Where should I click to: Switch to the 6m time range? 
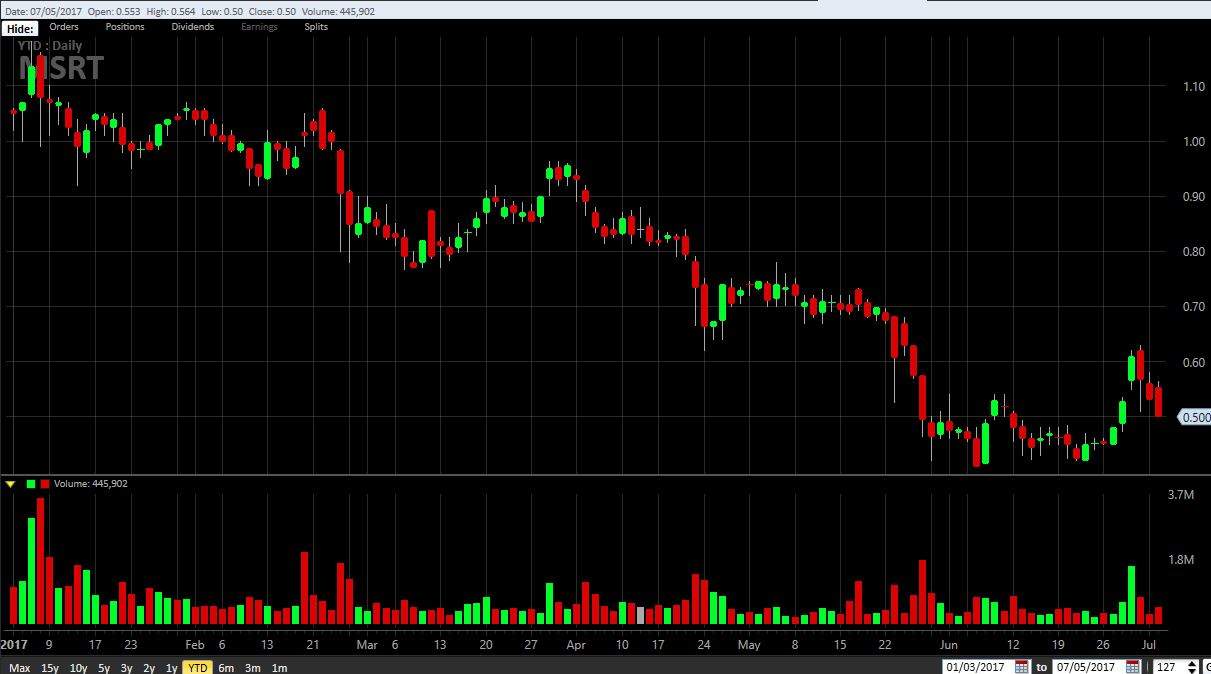point(226,667)
